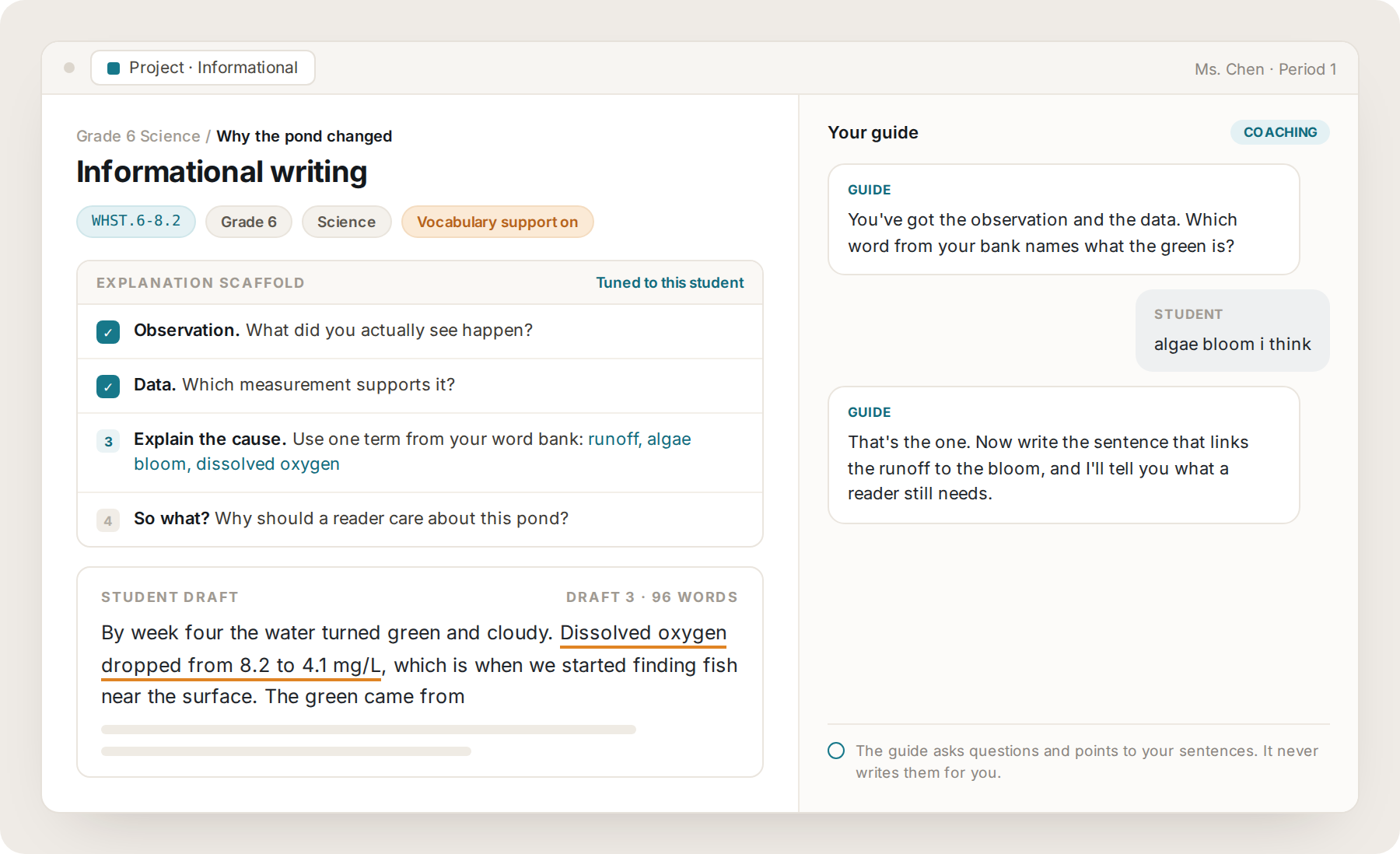The image size is (1400, 854).
Task: Select the Data measurement row text
Action: tap(295, 385)
